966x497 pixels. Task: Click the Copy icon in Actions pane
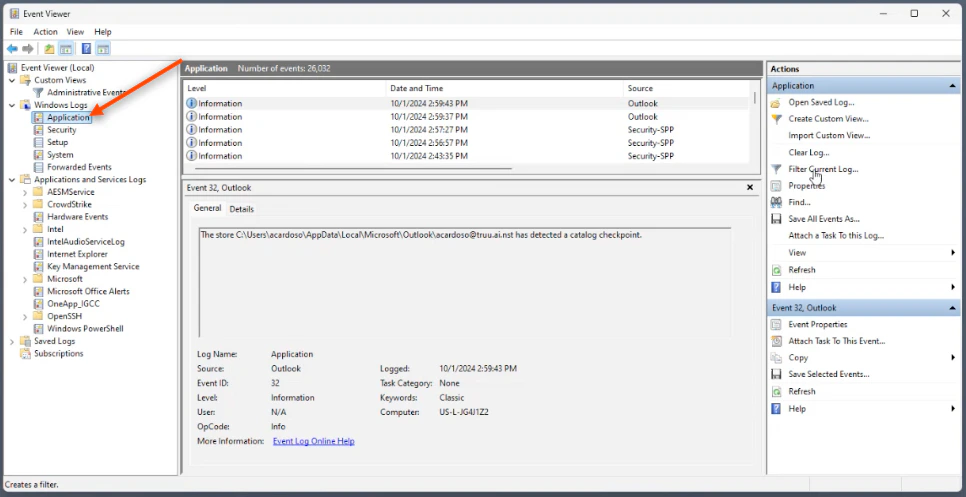[x=776, y=357]
